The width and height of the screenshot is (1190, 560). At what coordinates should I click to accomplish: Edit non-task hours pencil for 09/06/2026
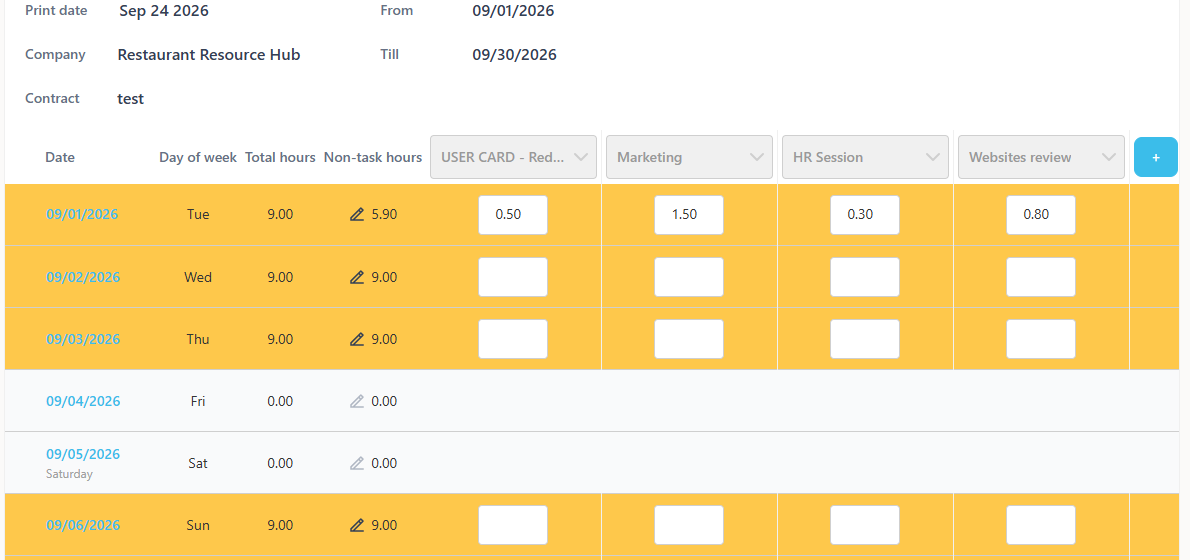(x=357, y=525)
